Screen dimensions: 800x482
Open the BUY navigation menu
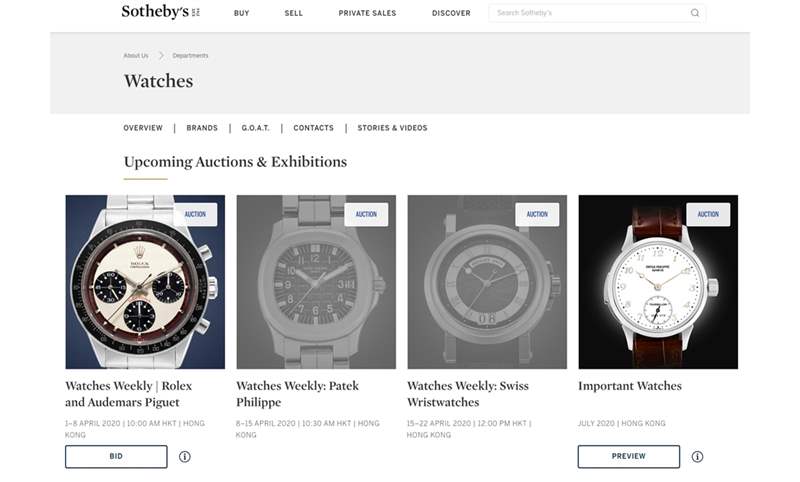(242, 14)
